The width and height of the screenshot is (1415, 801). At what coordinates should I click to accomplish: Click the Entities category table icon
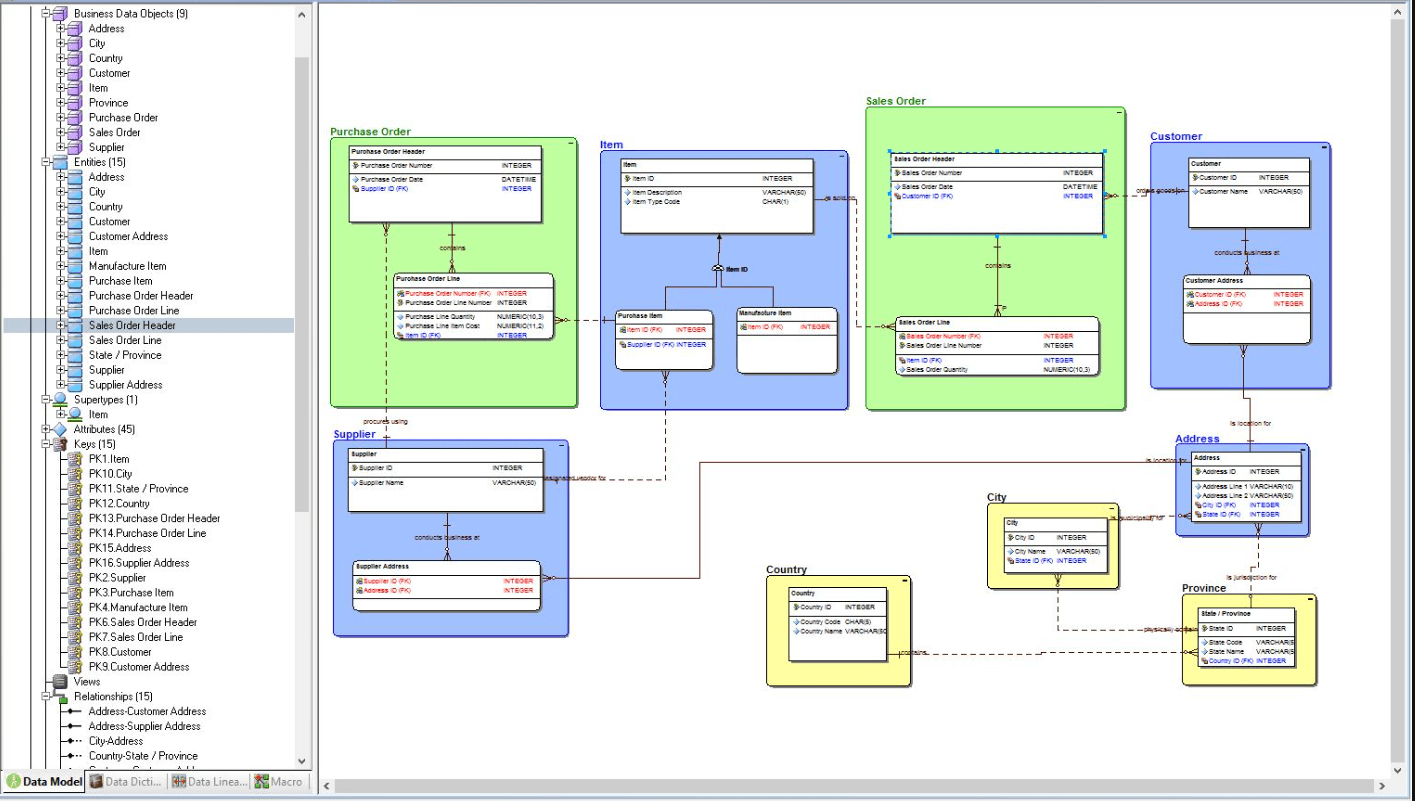click(60, 161)
